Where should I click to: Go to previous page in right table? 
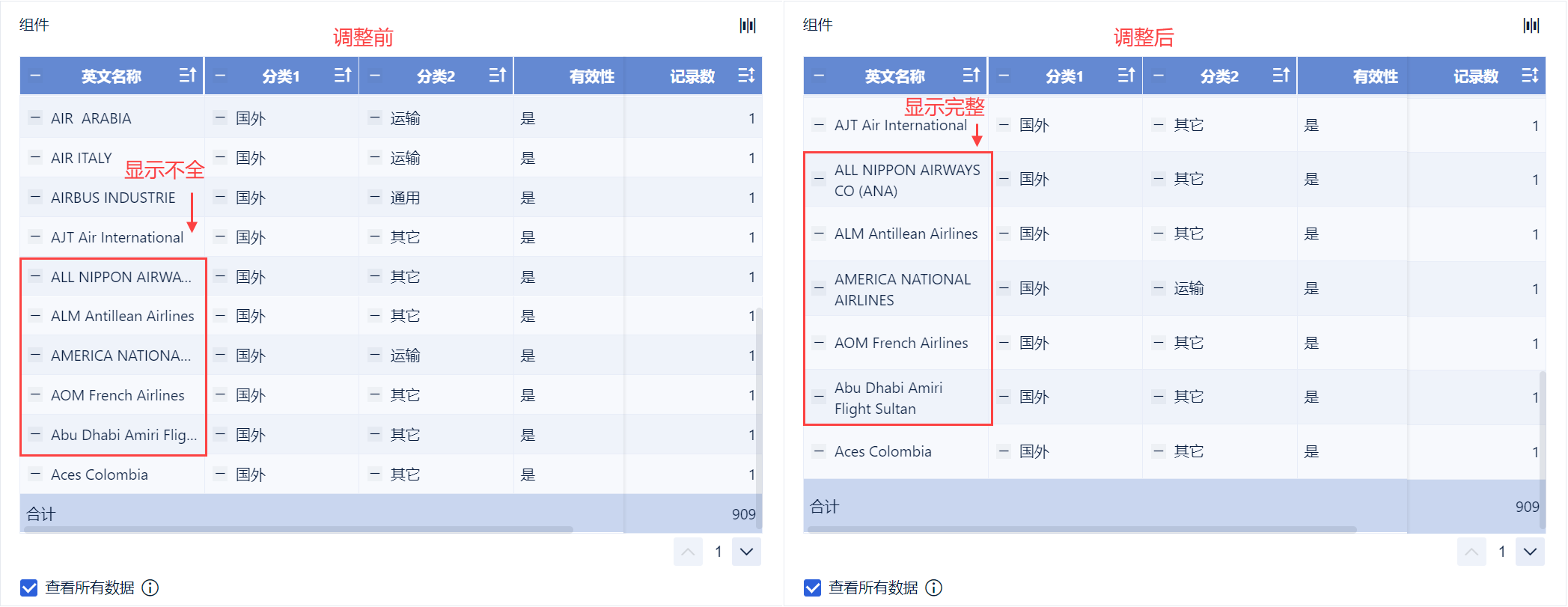tap(1471, 552)
